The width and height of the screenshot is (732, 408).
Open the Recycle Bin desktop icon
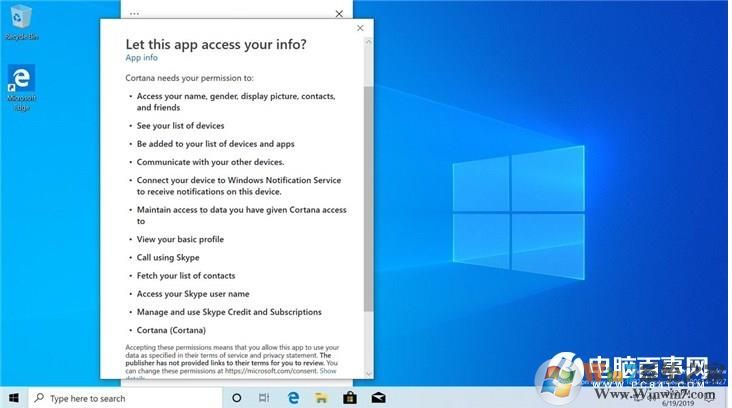(21, 22)
